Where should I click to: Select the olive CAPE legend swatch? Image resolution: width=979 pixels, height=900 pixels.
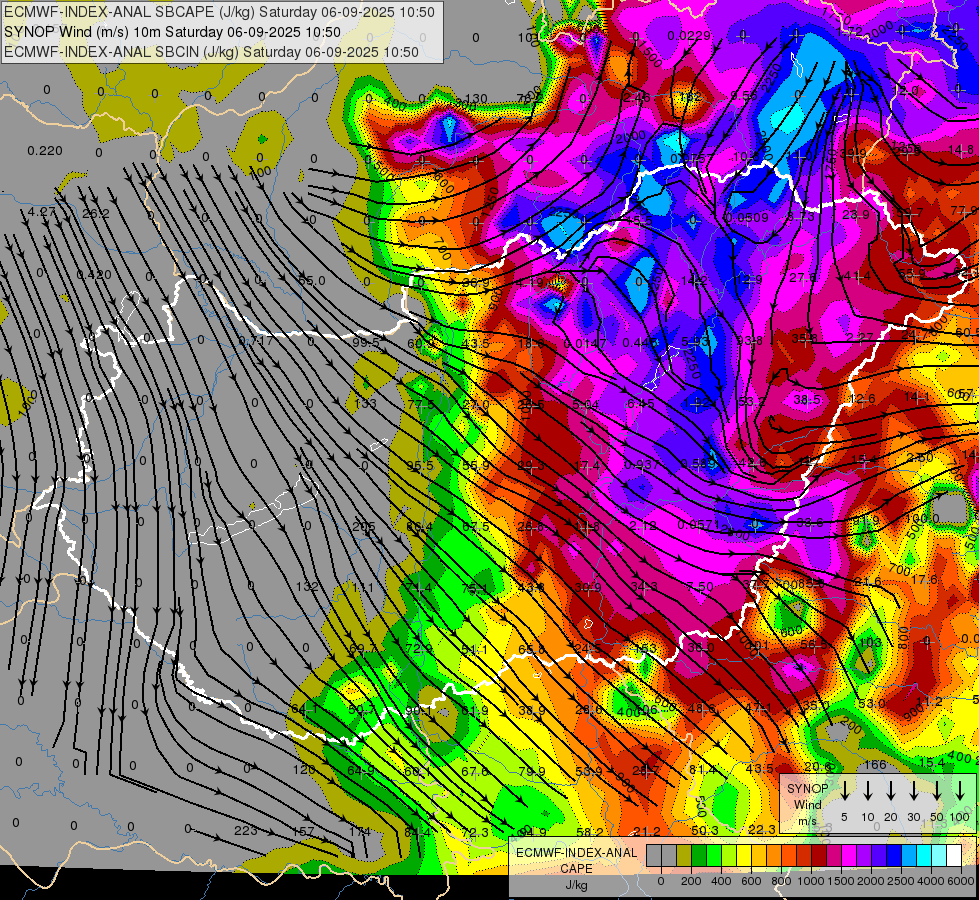click(x=684, y=855)
